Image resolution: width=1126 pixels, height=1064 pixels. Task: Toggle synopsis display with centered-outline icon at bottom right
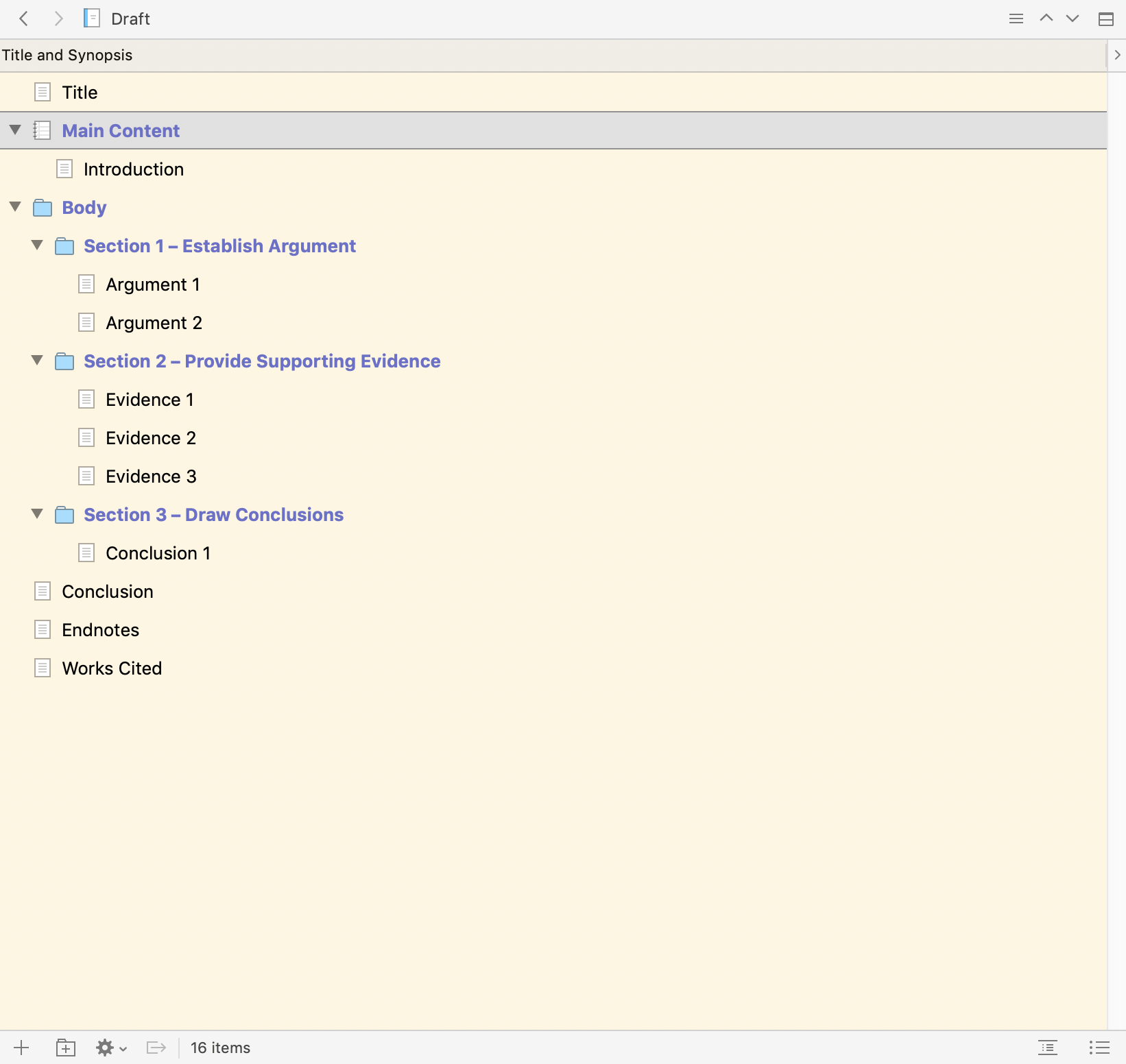pyautogui.click(x=1048, y=1048)
